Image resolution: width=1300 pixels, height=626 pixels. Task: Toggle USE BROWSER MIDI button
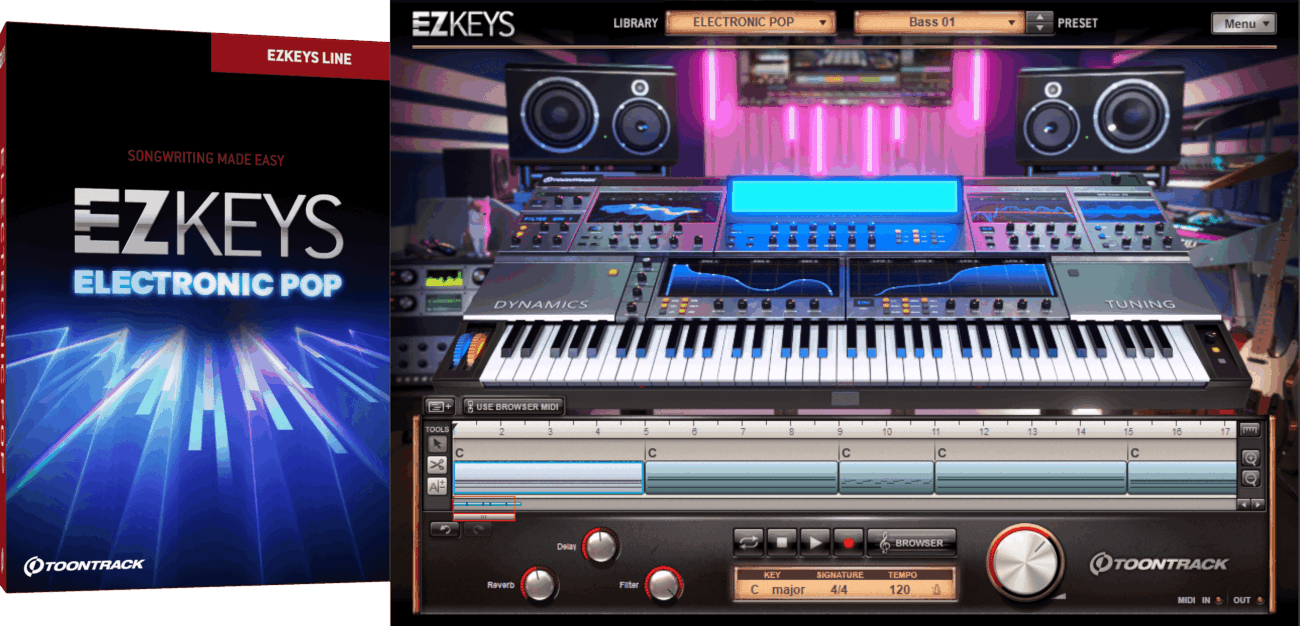click(x=513, y=407)
